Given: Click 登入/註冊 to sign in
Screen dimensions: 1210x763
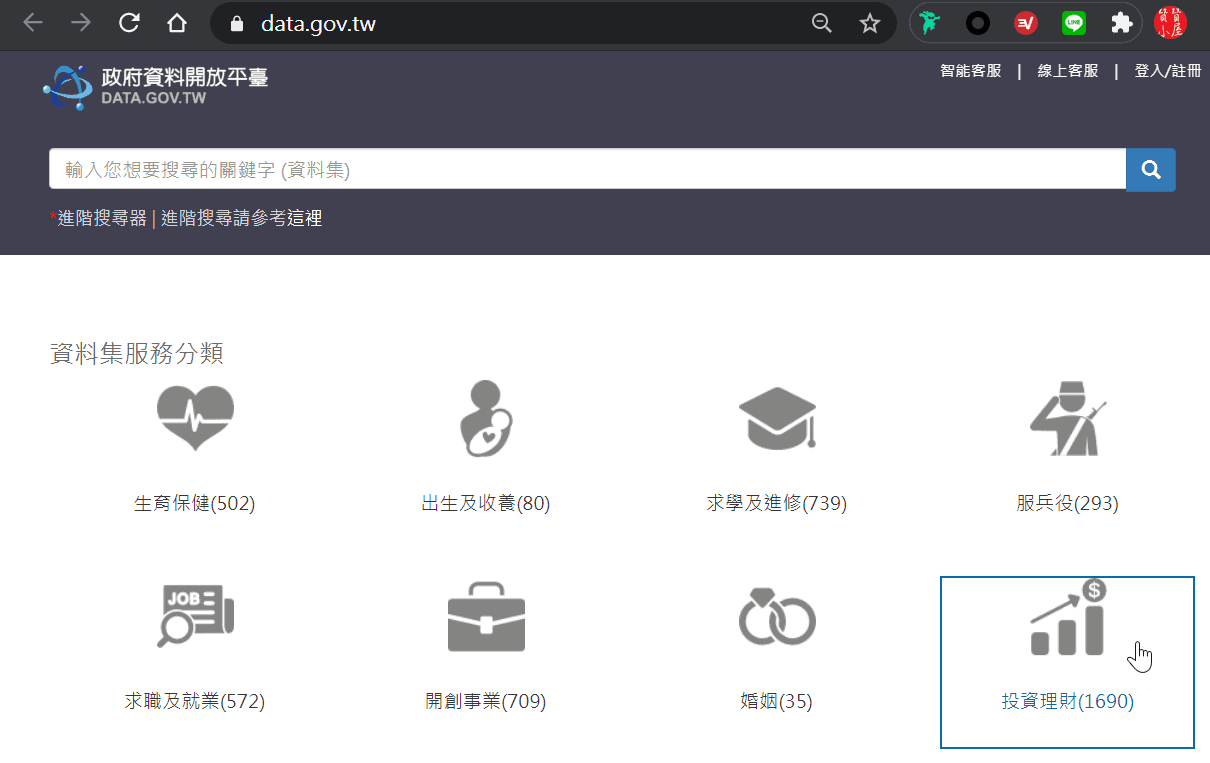Looking at the screenshot, I should coord(1167,71).
